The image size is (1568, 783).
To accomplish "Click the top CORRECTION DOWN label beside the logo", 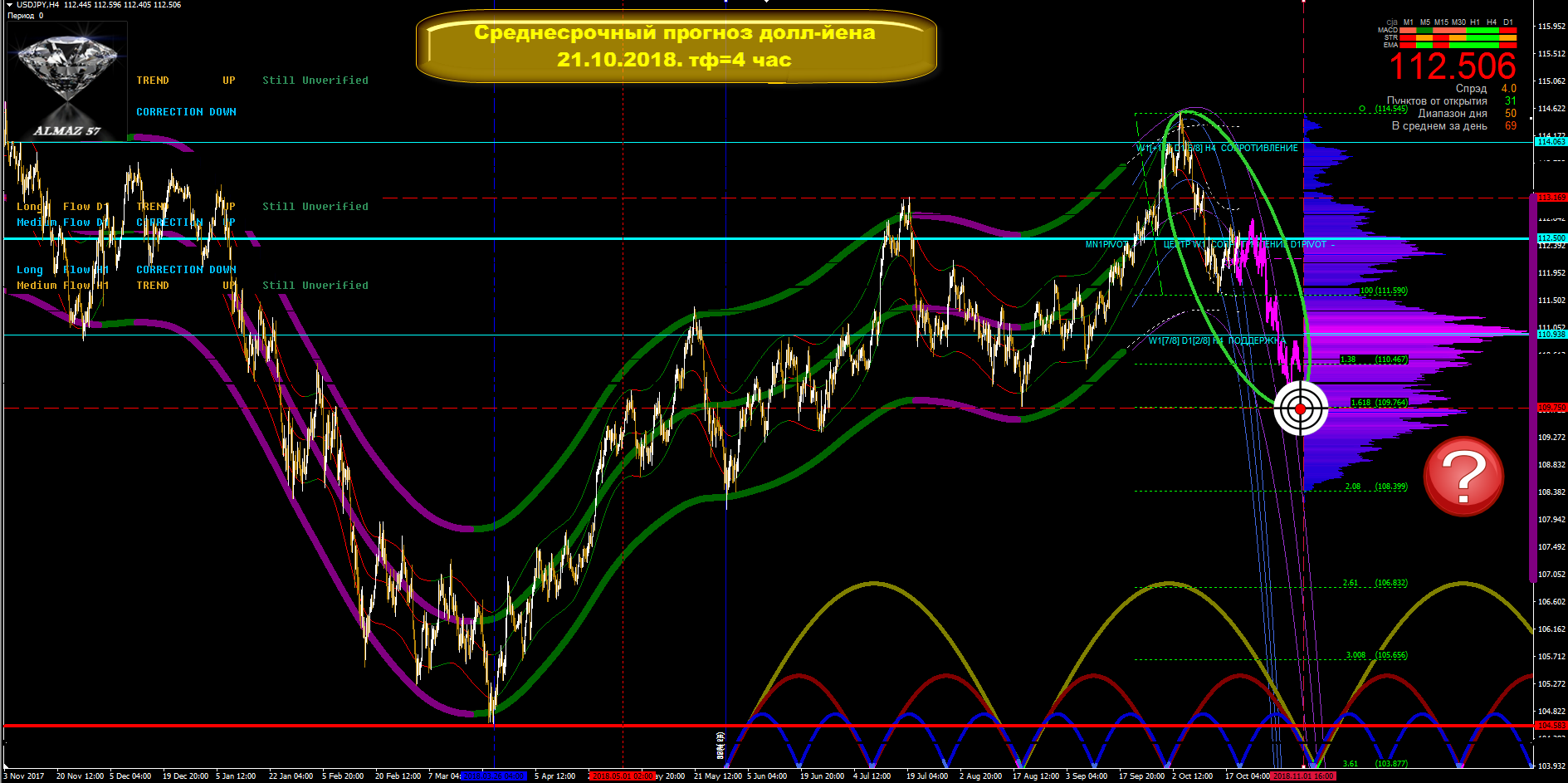I will [186, 112].
